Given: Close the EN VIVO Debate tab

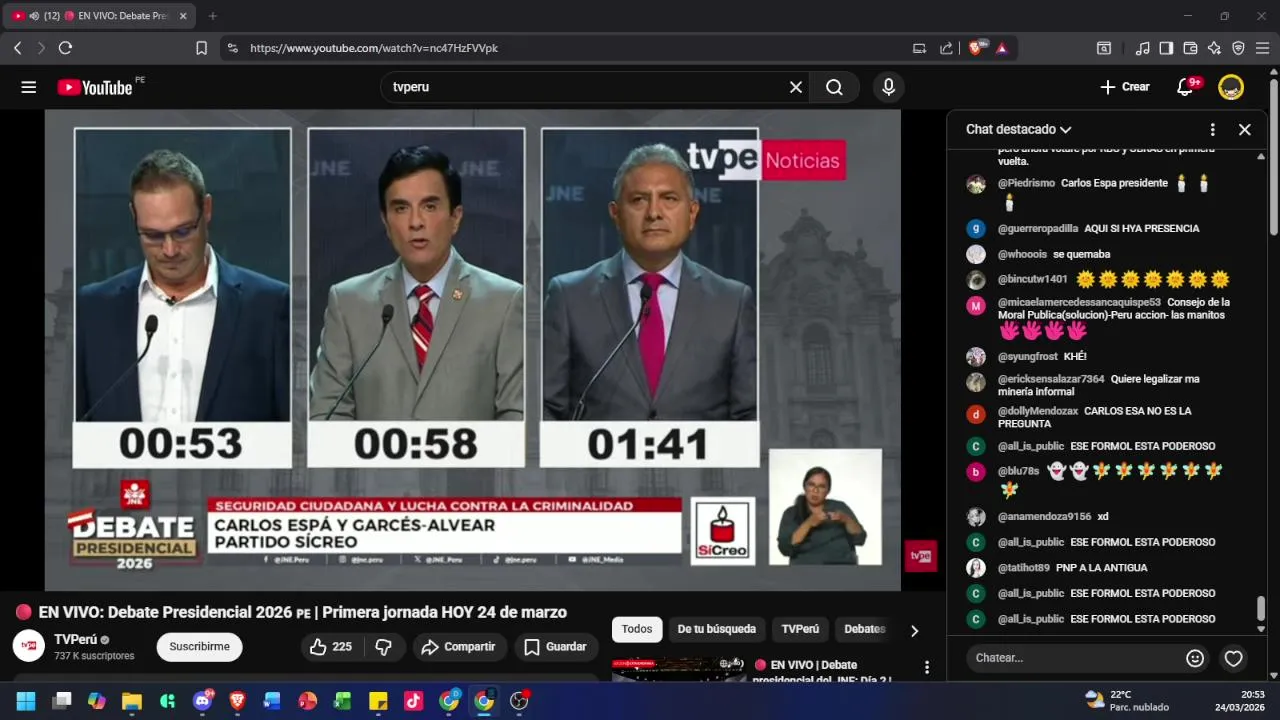Looking at the screenshot, I should pyautogui.click(x=181, y=16).
